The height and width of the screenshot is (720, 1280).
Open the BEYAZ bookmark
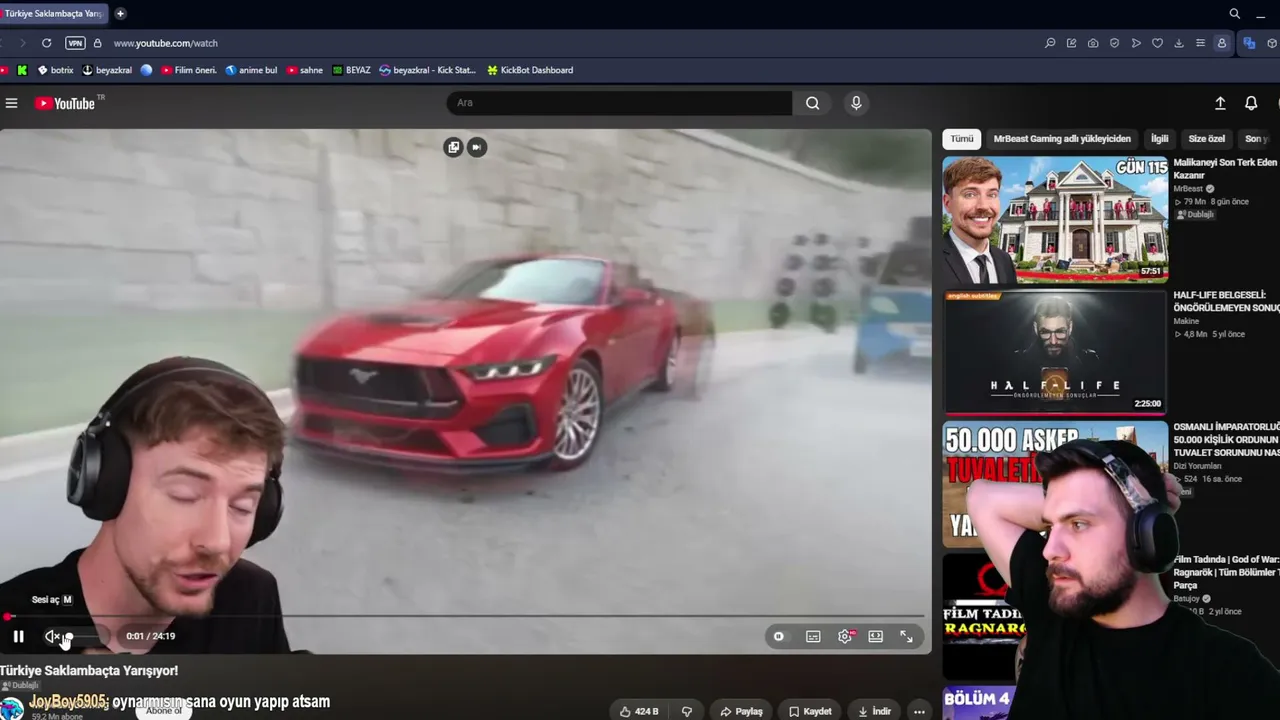[x=351, y=70]
